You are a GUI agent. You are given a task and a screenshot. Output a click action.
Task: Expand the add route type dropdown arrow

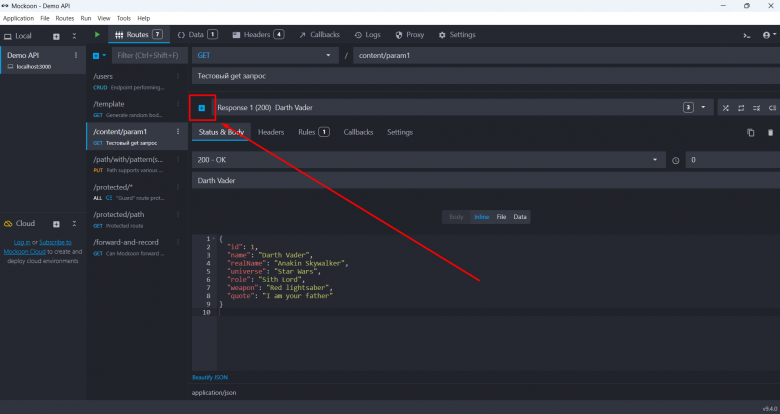[104, 56]
